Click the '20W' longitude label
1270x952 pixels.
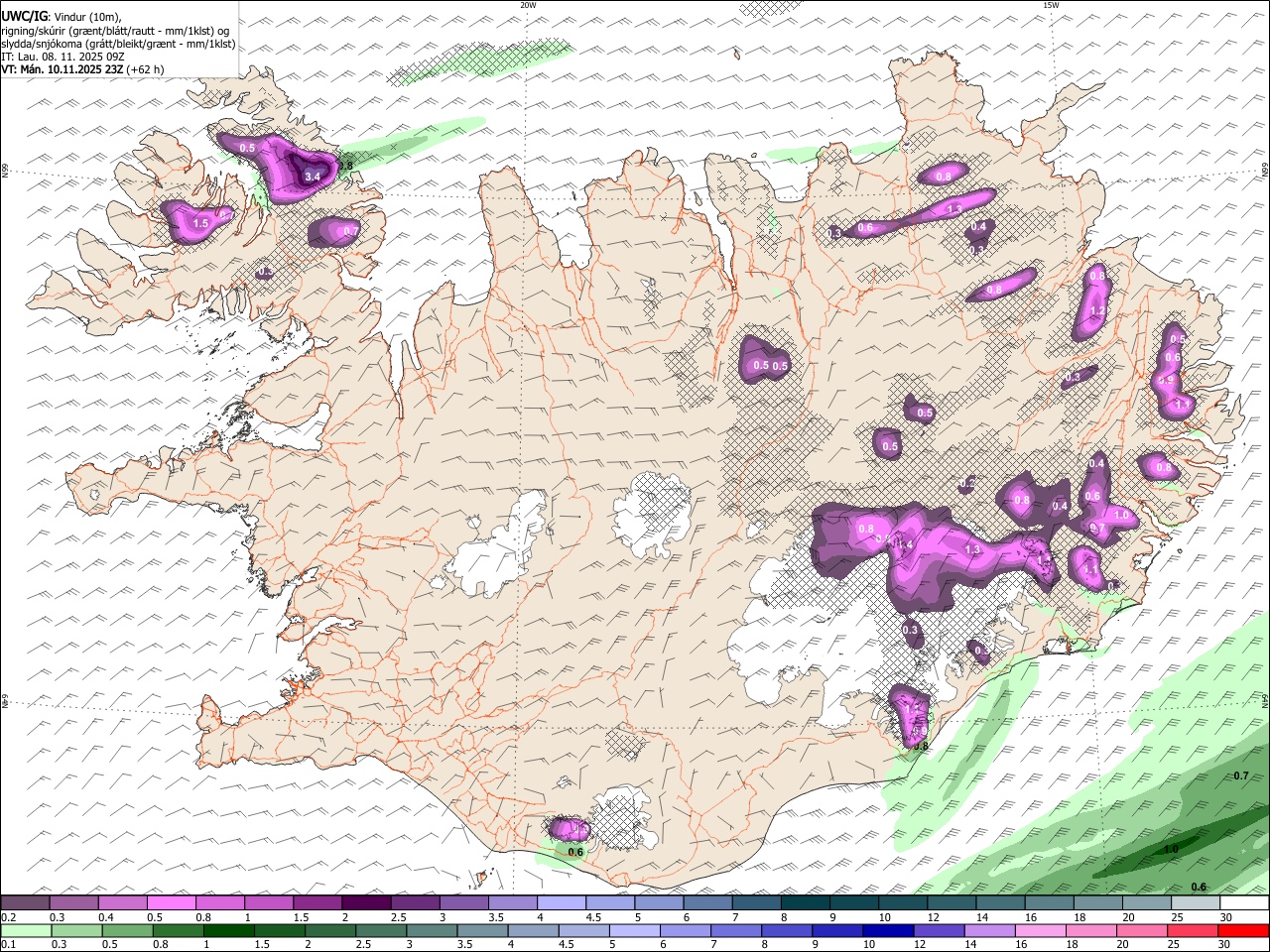pyautogui.click(x=528, y=5)
